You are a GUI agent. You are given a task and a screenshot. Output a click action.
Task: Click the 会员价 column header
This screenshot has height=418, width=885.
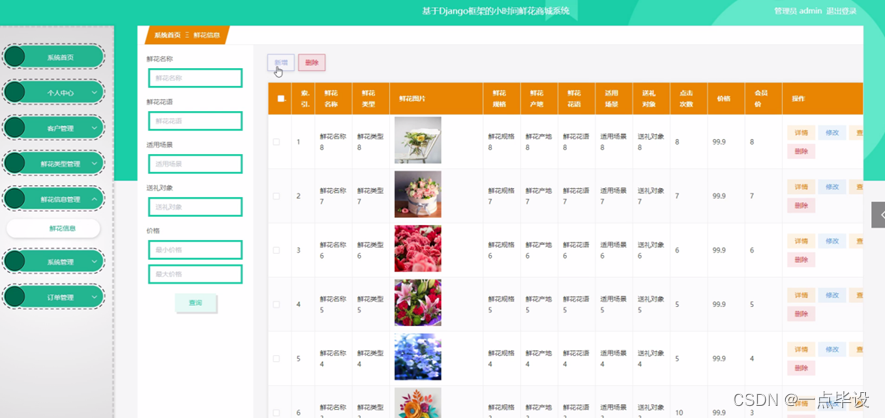(761, 98)
